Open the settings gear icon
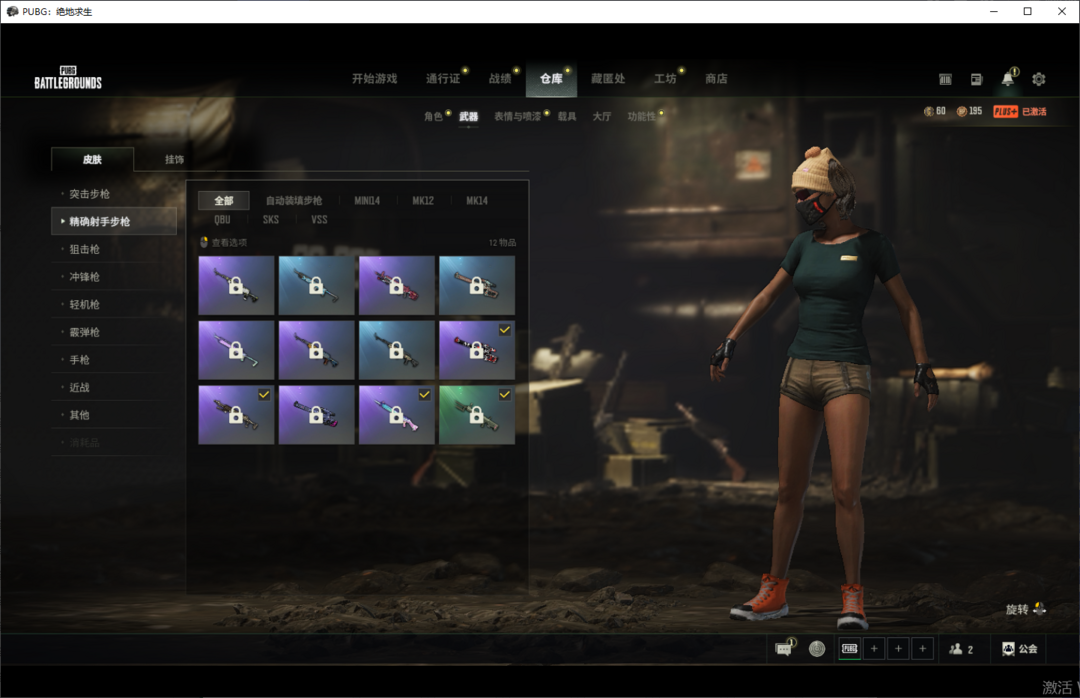 [1039, 79]
